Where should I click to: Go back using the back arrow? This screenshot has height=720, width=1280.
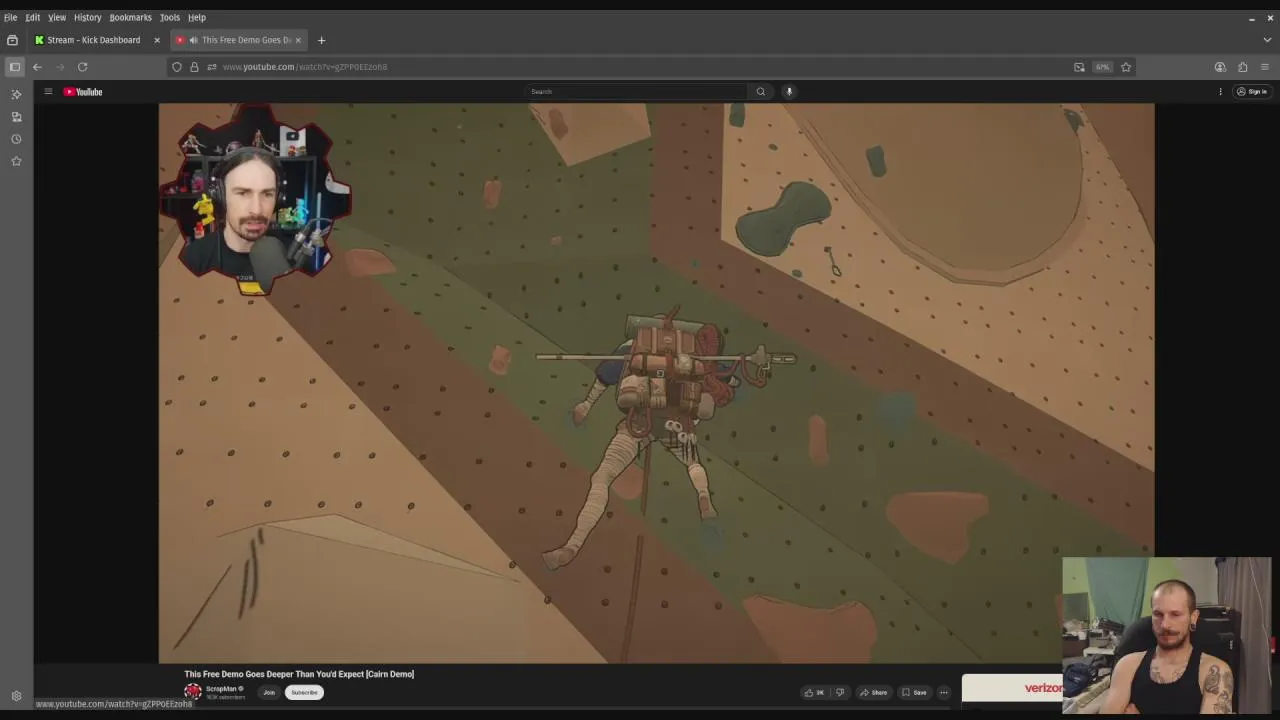point(37,67)
